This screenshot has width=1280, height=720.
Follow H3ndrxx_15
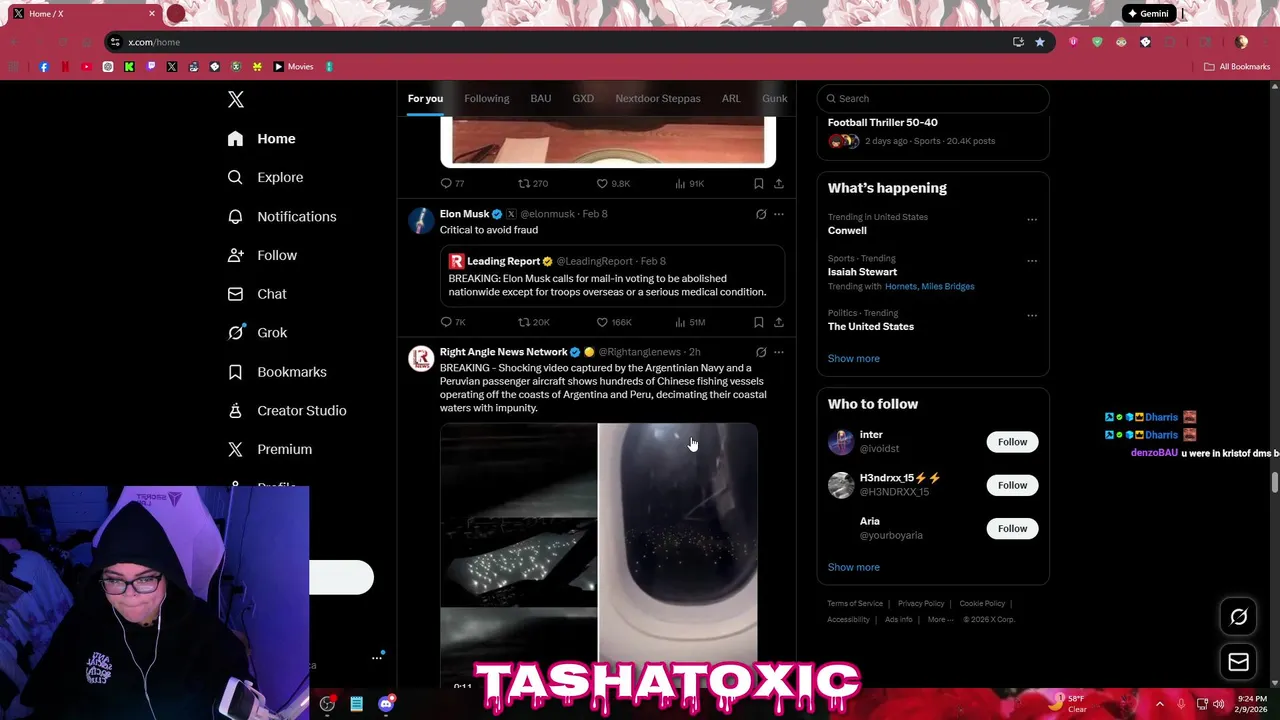pos(1012,485)
